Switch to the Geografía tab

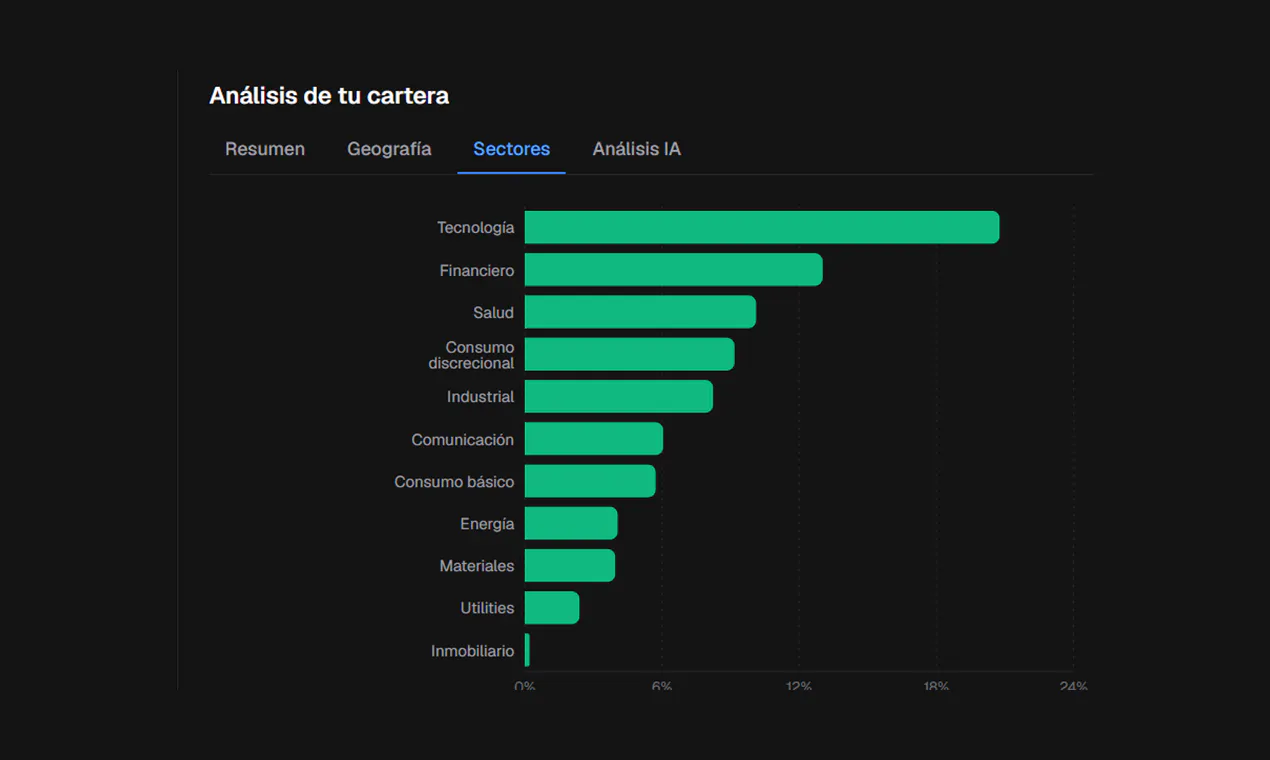[389, 149]
